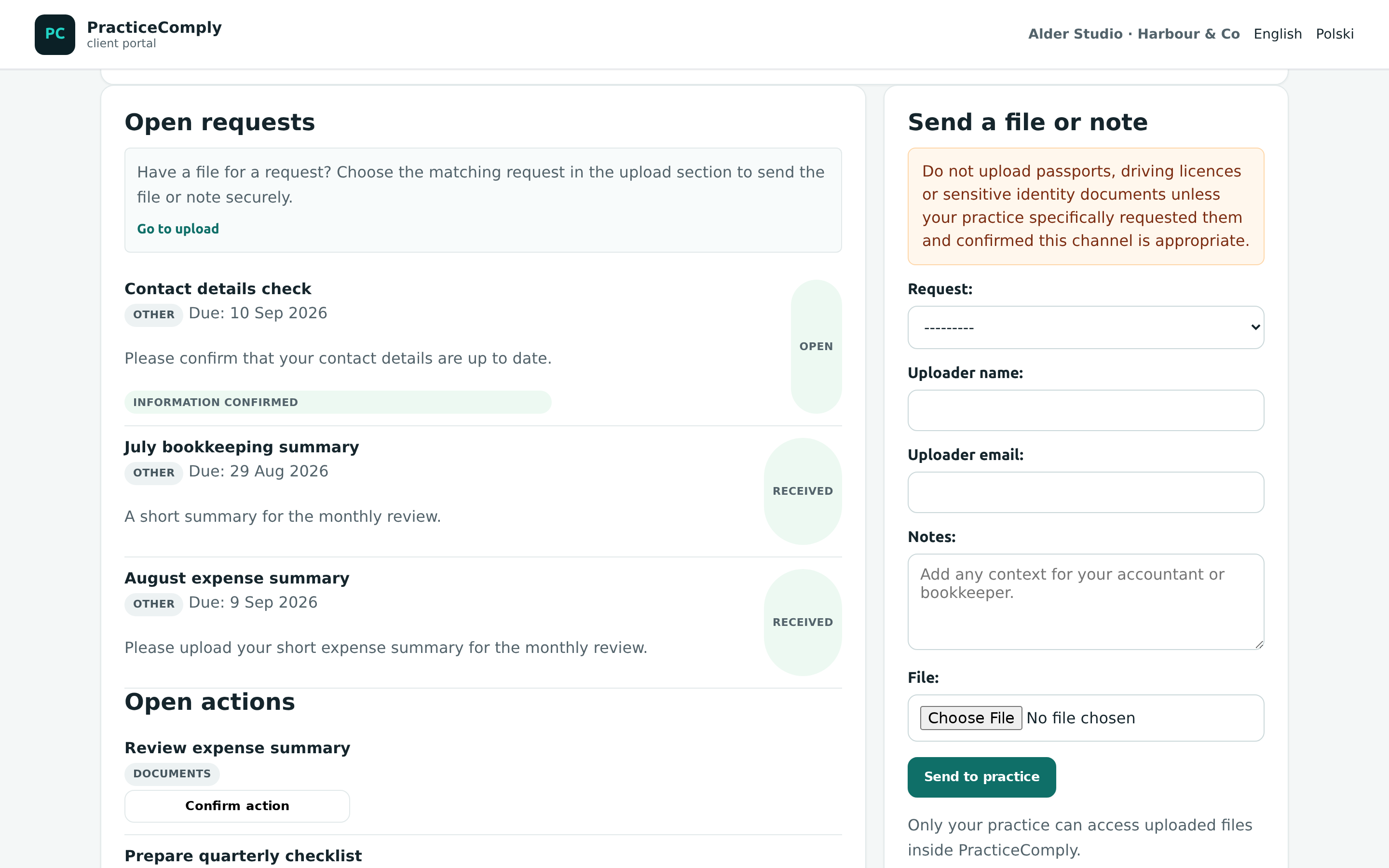
Task: Focus the Uploader email field
Action: tap(1085, 492)
